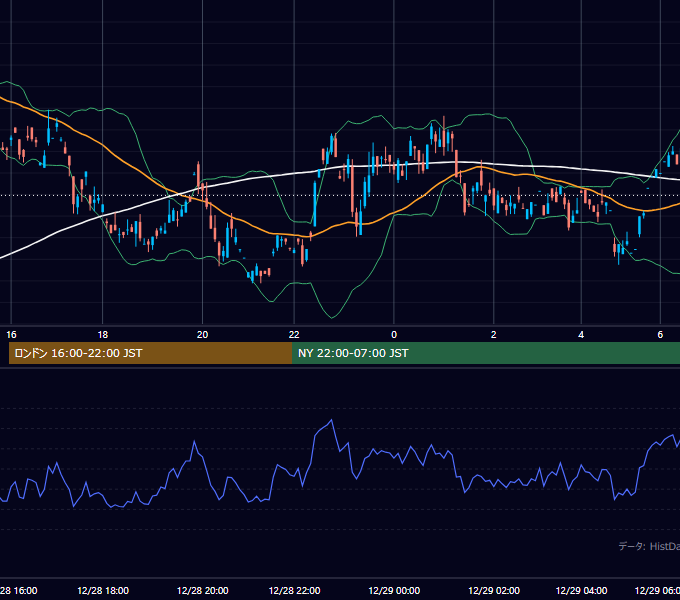The width and height of the screenshot is (680, 600).
Task: Click the oscillator's highest peak after 22:00
Action: (x=332, y=420)
